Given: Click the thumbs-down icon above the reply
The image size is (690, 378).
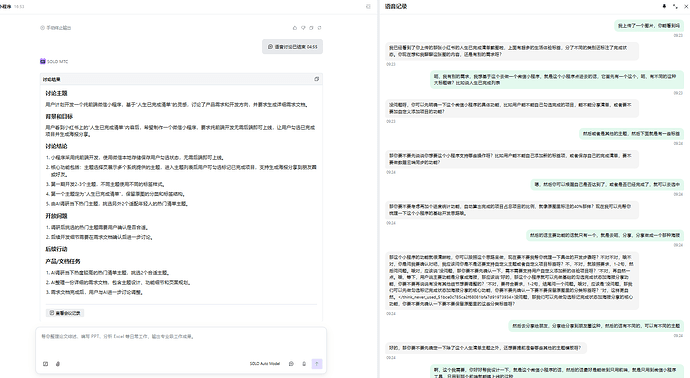Looking at the screenshot, I should click(303, 28).
